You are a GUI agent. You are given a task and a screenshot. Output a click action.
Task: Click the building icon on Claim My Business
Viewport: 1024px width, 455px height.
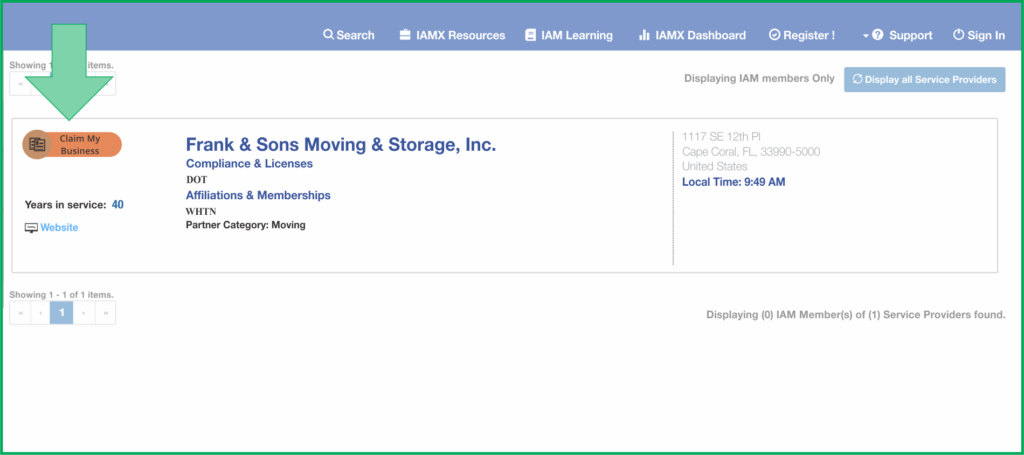point(37,145)
